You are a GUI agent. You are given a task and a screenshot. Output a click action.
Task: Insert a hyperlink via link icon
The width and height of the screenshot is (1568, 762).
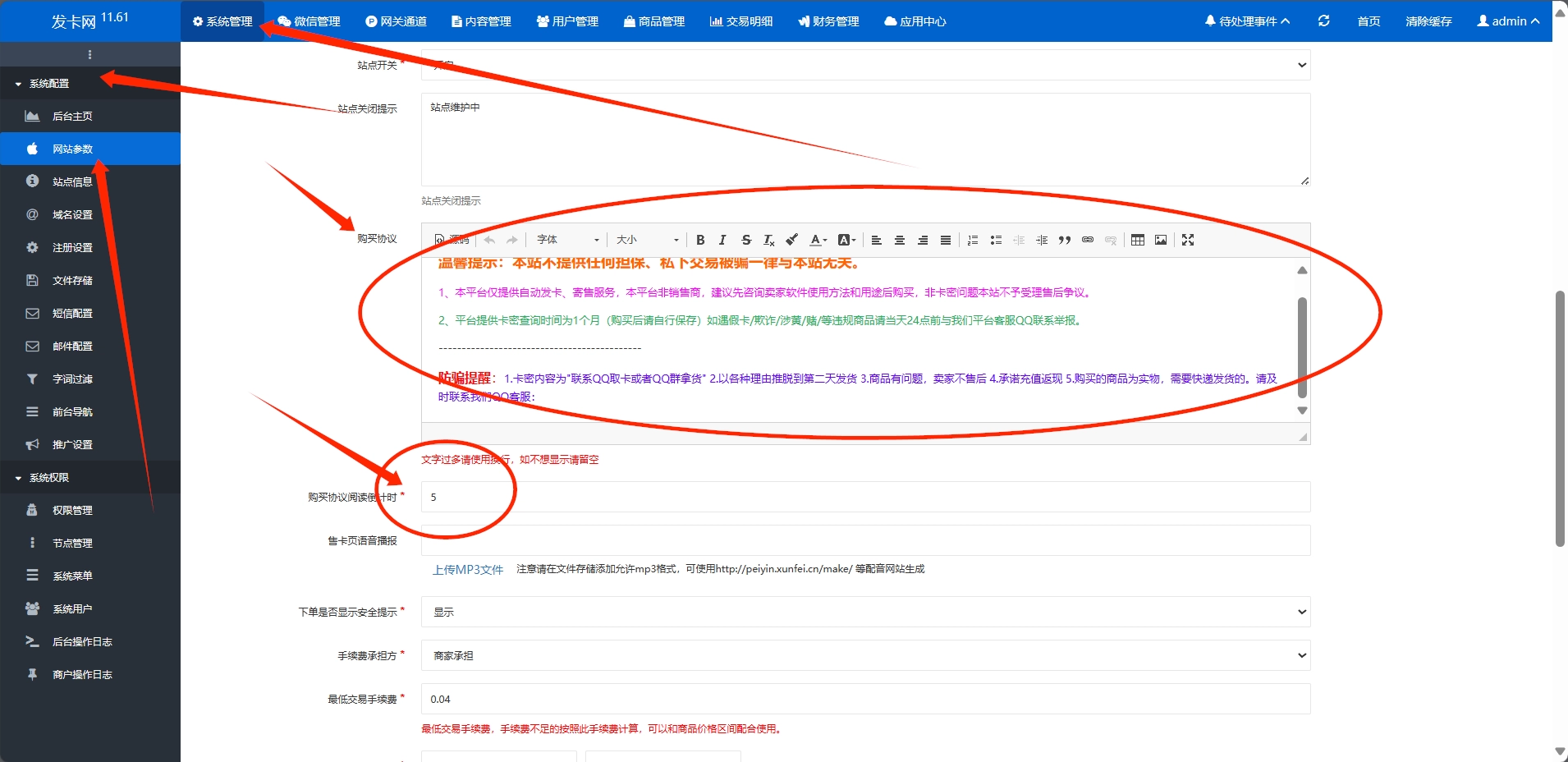coord(1088,240)
